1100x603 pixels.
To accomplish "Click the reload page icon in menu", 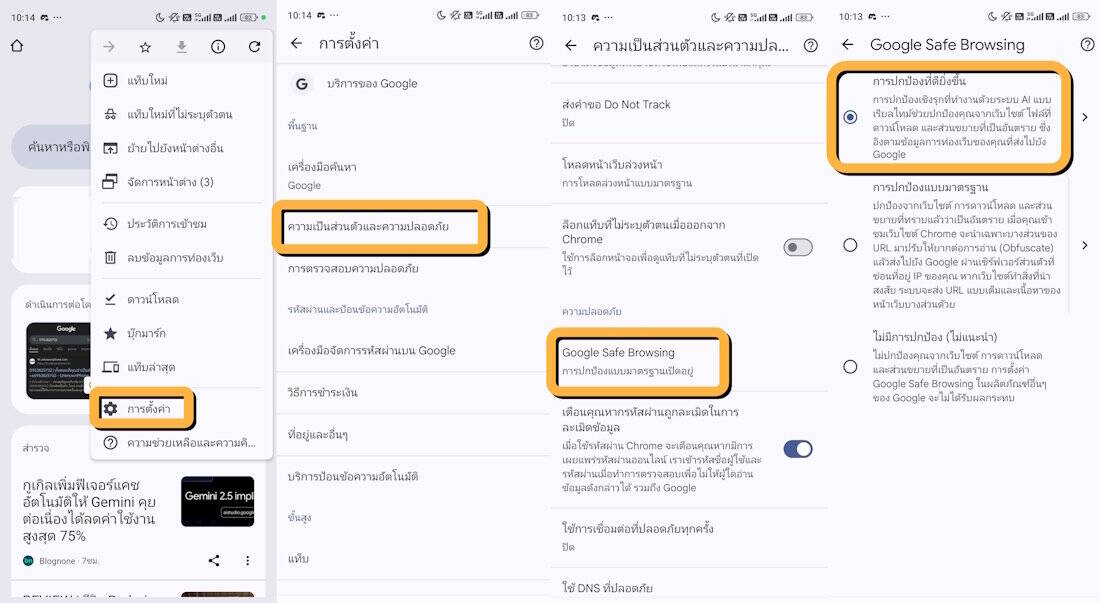I will pos(254,47).
